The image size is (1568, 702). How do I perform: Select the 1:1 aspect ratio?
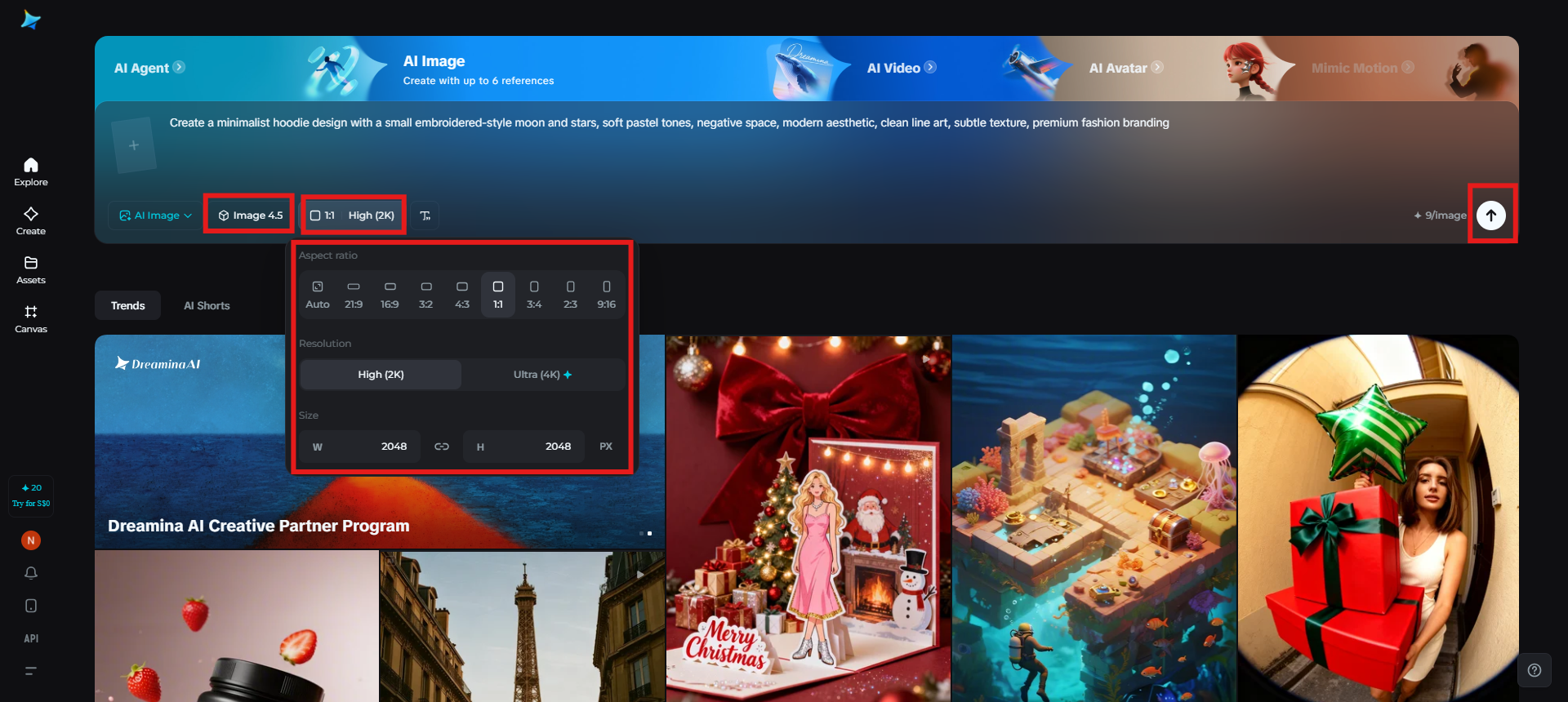[x=498, y=295]
